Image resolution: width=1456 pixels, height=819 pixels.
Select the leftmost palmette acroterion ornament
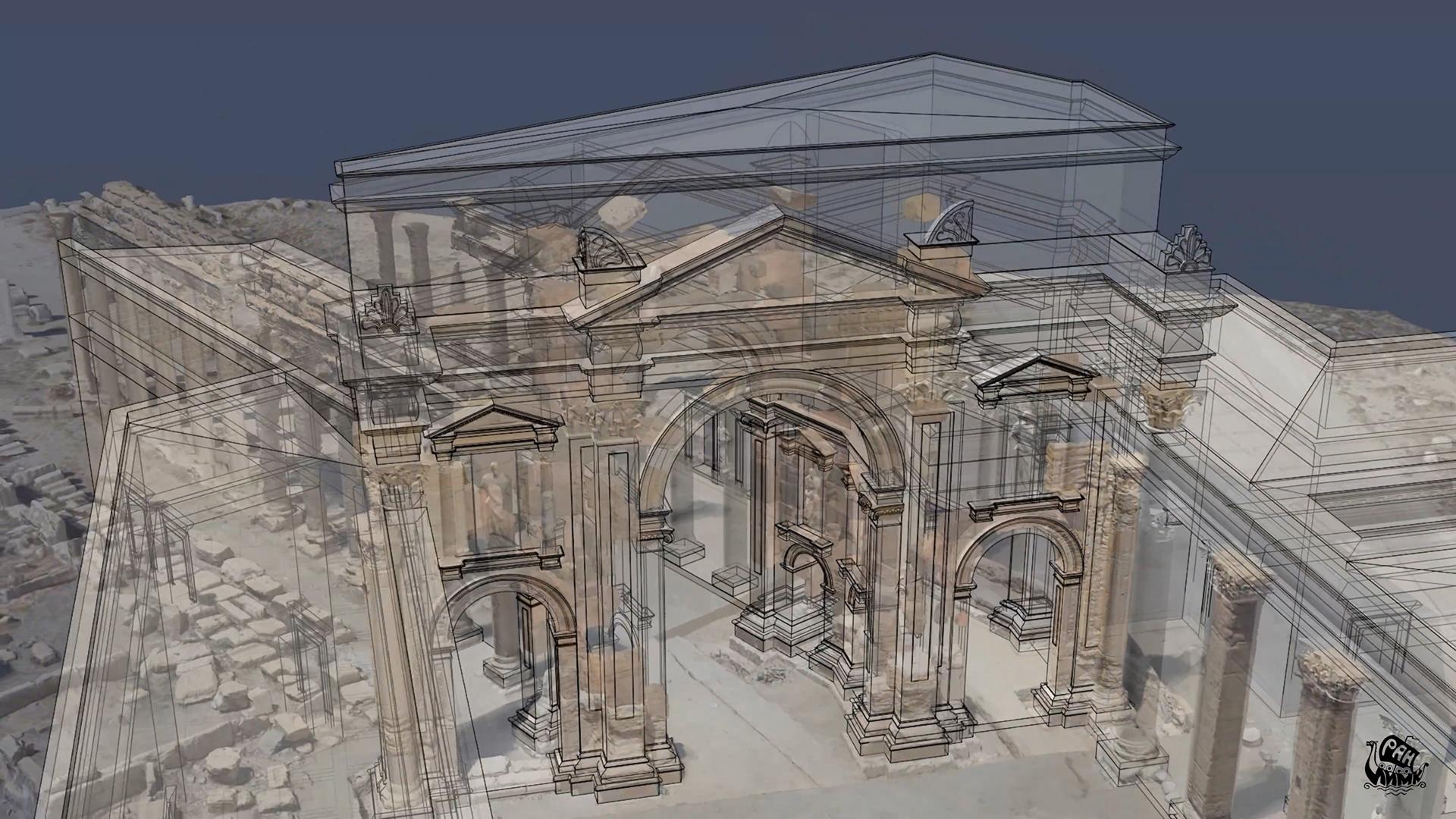[388, 310]
